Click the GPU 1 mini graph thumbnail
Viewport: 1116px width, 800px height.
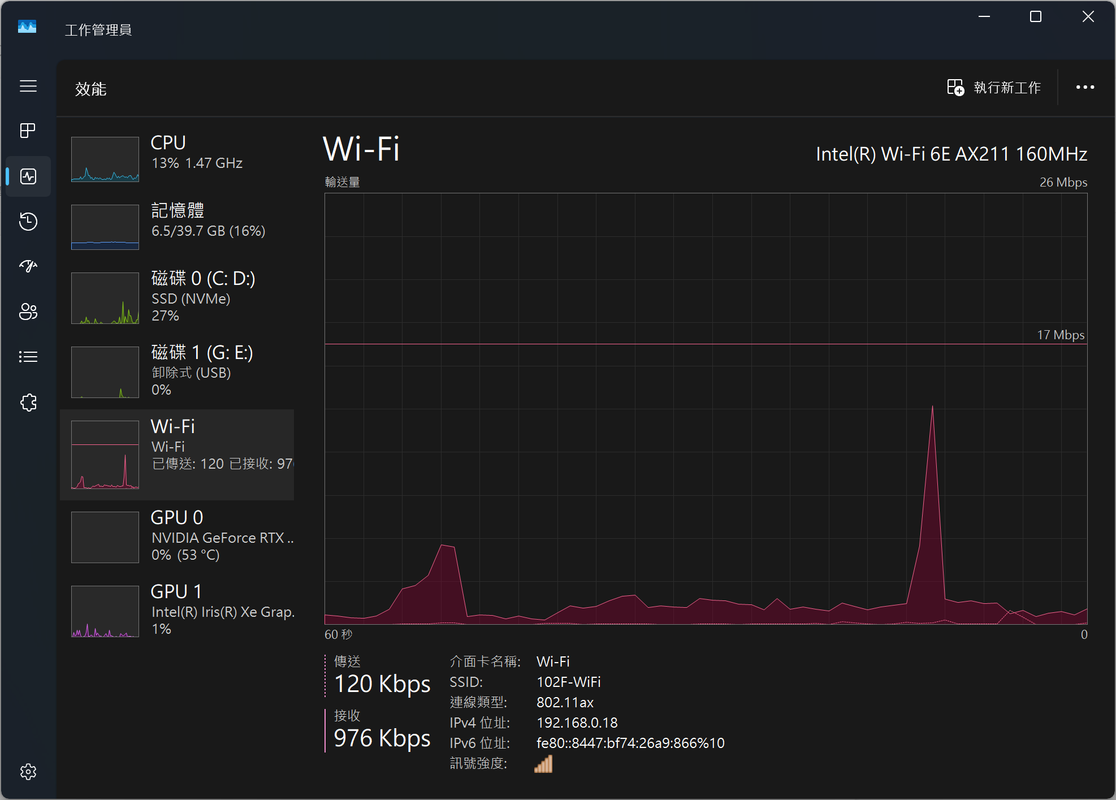pyautogui.click(x=105, y=611)
